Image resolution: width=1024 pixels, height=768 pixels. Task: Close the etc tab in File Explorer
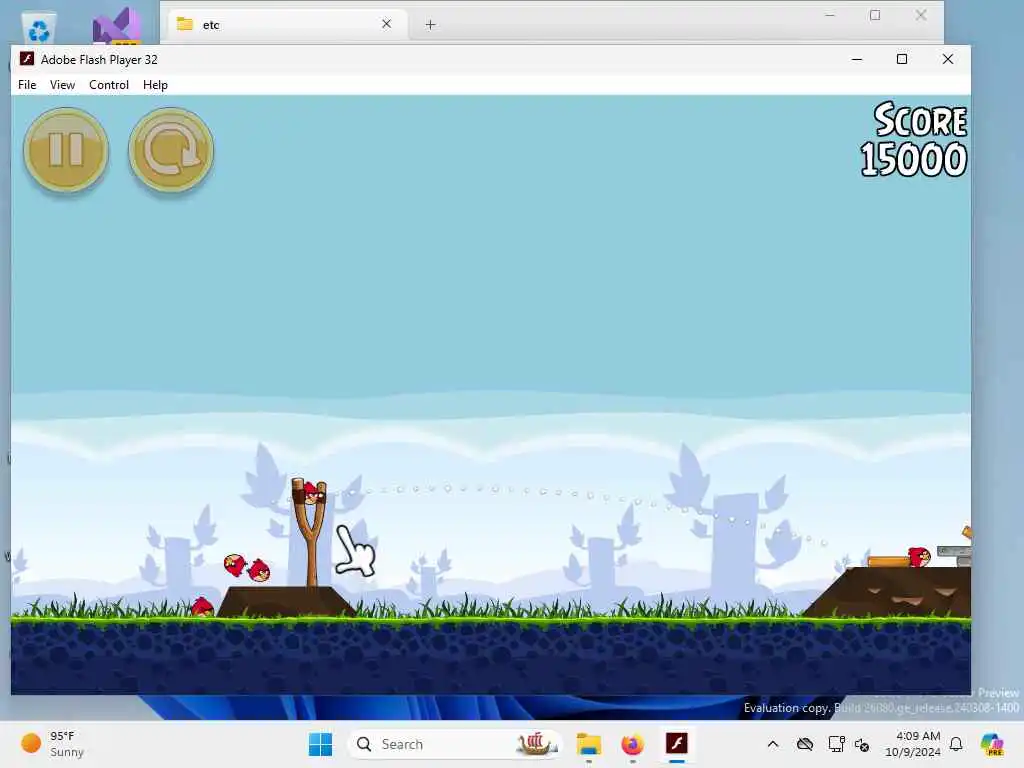tap(387, 24)
